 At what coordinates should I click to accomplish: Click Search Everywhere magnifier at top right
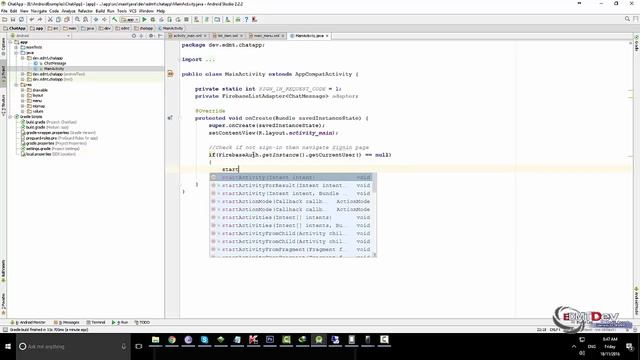tap(627, 19)
